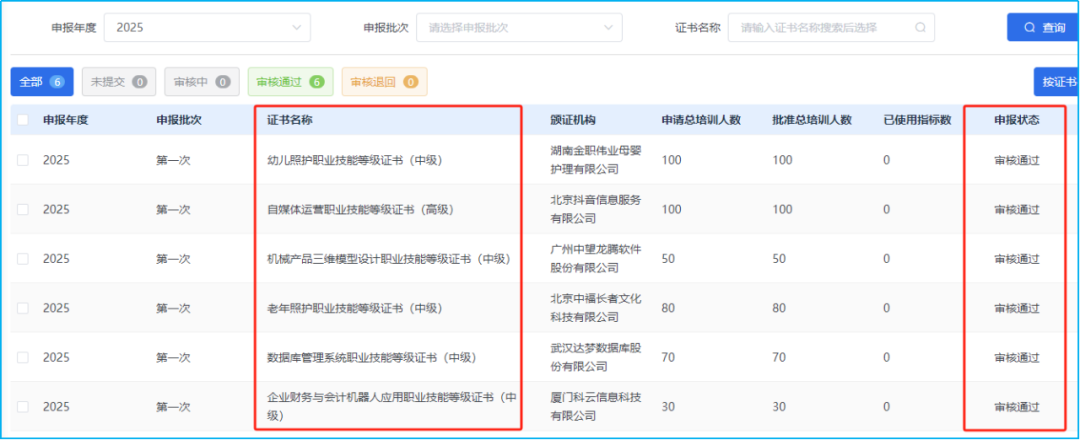Click the 申报状态 column header
Screen dimensions: 1080x440
pyautogui.click(x=1016, y=120)
